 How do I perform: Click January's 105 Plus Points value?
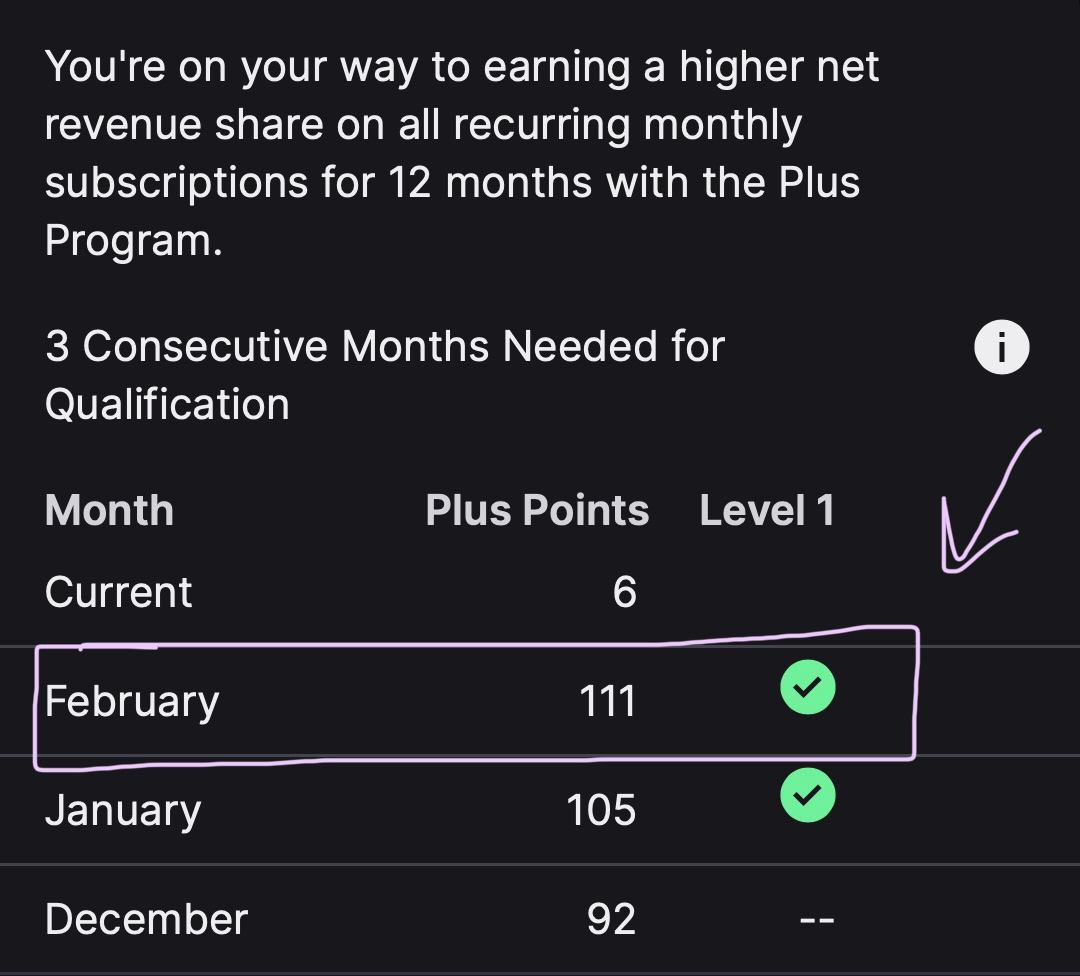[x=601, y=810]
